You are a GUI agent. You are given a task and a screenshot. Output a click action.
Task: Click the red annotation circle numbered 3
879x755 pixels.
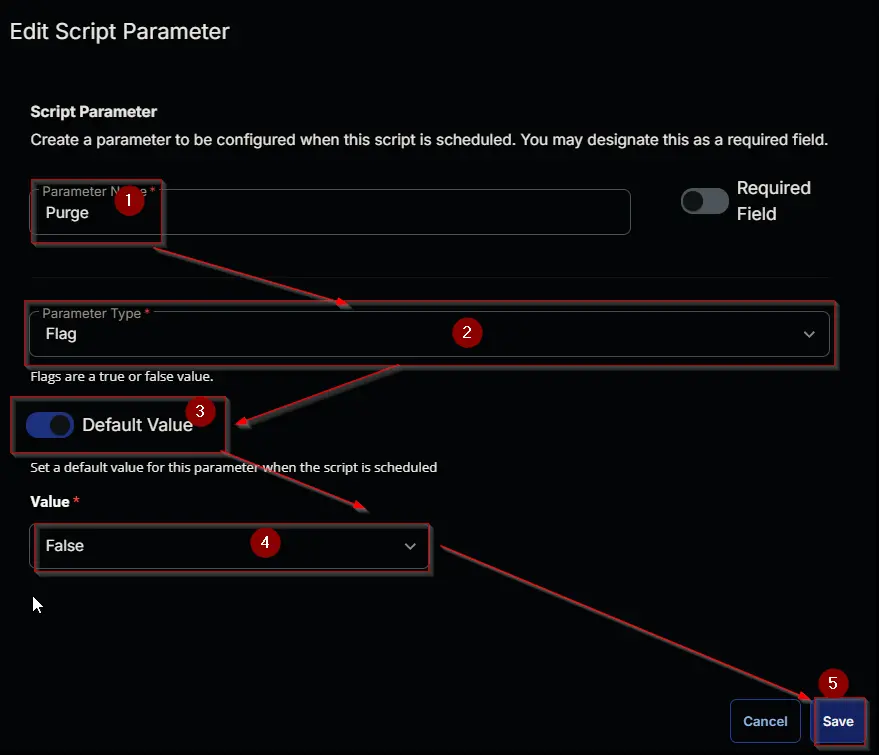[200, 411]
